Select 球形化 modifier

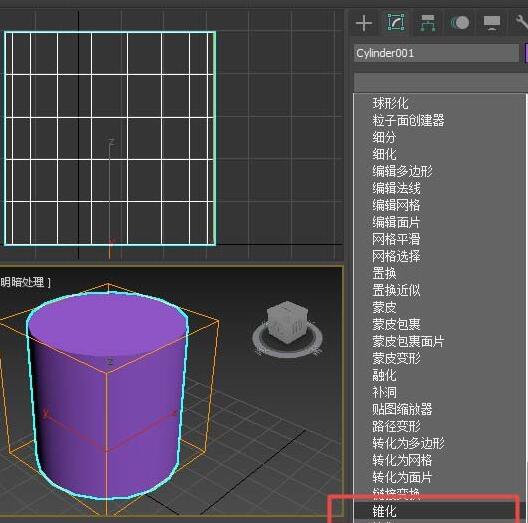point(390,103)
